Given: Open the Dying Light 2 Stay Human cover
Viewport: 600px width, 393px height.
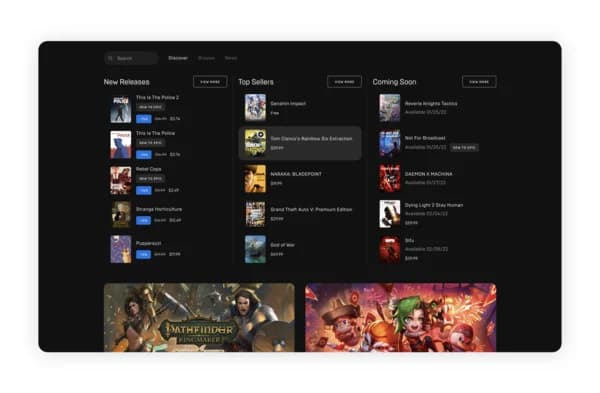Looking at the screenshot, I should pos(390,214).
